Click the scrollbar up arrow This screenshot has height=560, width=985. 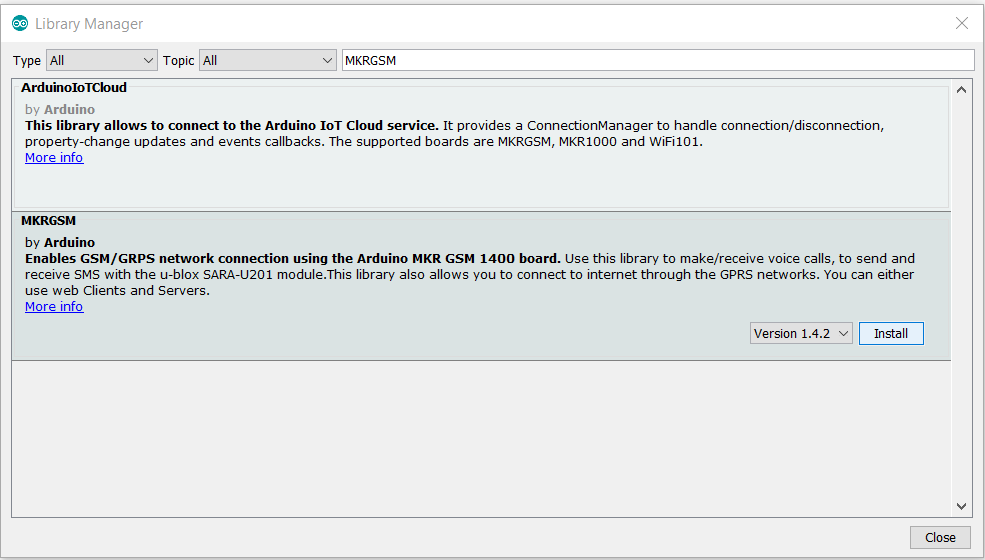click(962, 89)
